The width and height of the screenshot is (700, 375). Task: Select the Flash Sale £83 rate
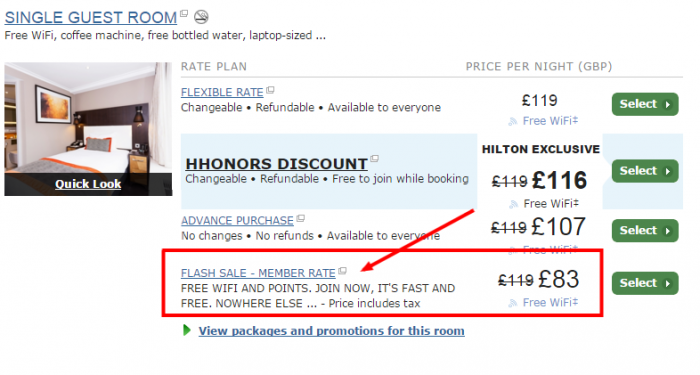pos(645,283)
